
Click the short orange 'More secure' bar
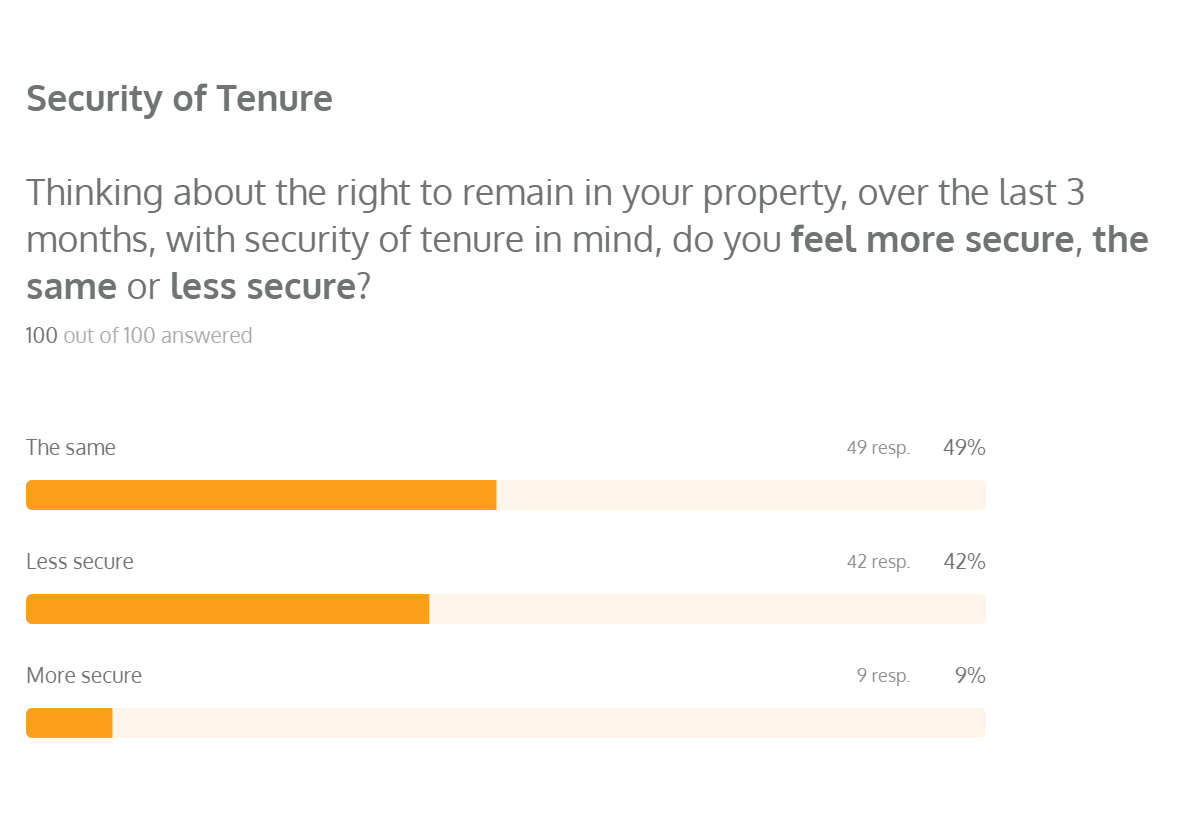[69, 723]
